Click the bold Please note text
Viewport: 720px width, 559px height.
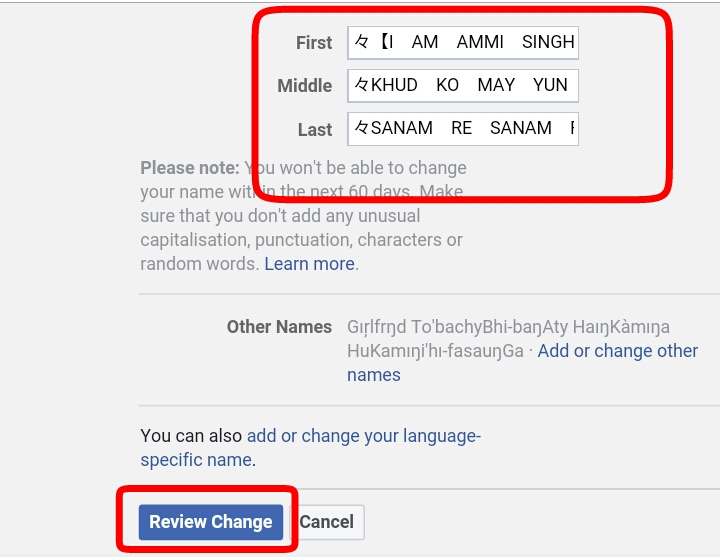[190, 168]
